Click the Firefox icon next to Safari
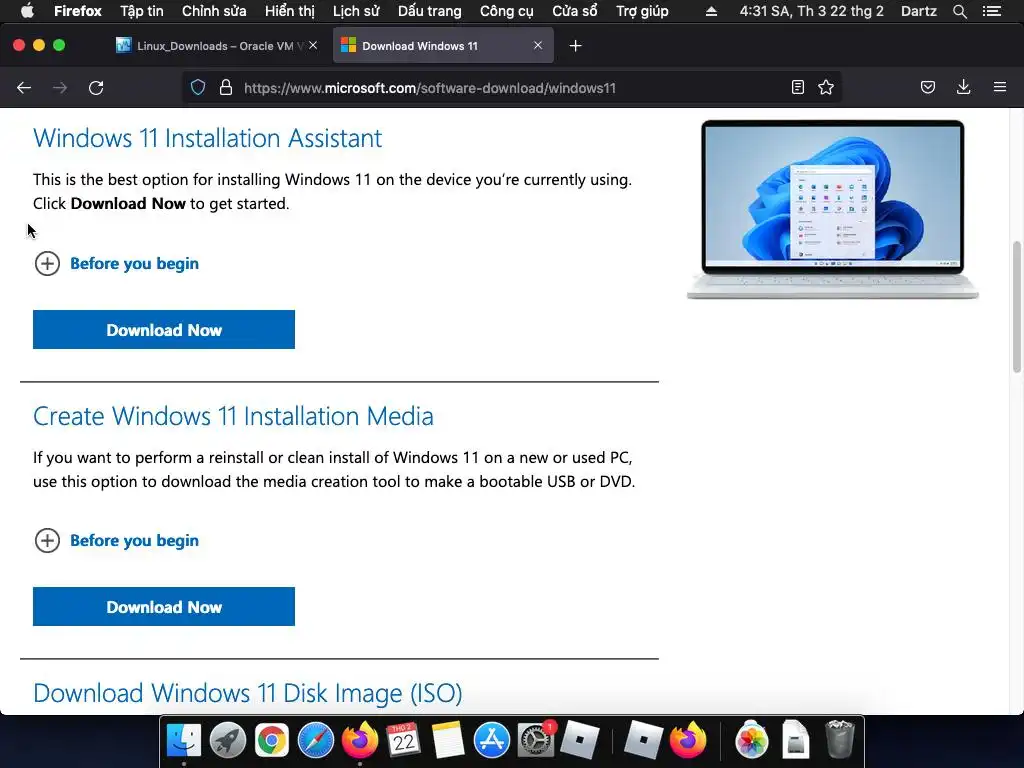This screenshot has height=768, width=1024. (x=360, y=740)
